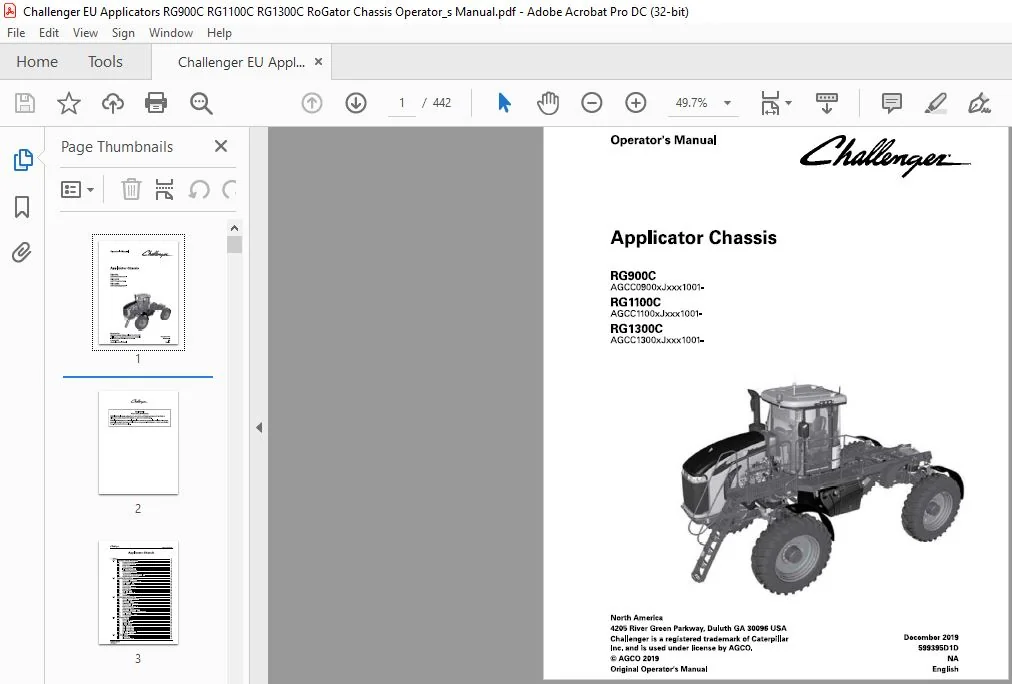Open the zoom level dropdown arrow
Screen dimensions: 1012x684
click(x=727, y=103)
